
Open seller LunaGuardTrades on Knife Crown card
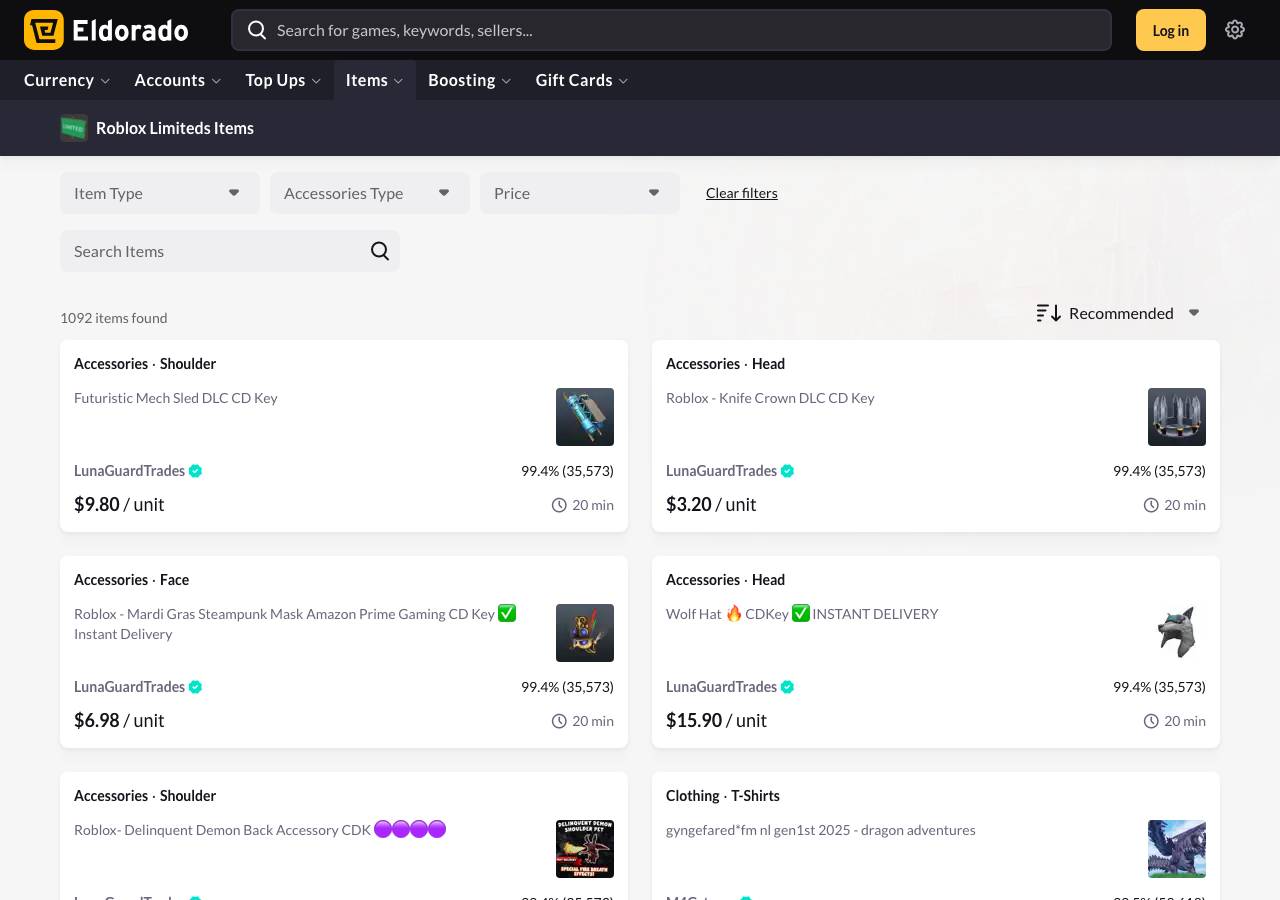click(722, 471)
